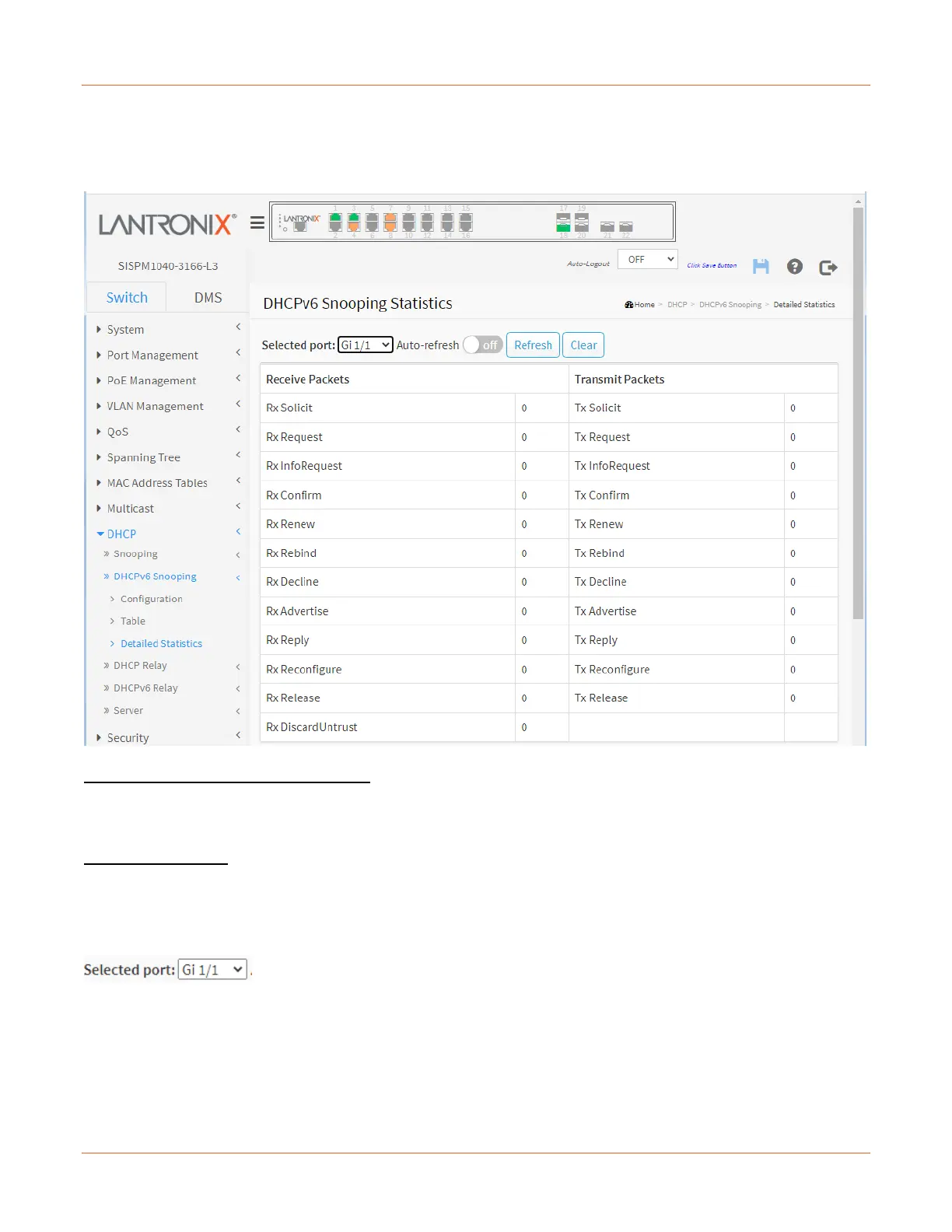The height and width of the screenshot is (1232, 952).
Task: Click the Click Save Button text
Action: [x=712, y=265]
